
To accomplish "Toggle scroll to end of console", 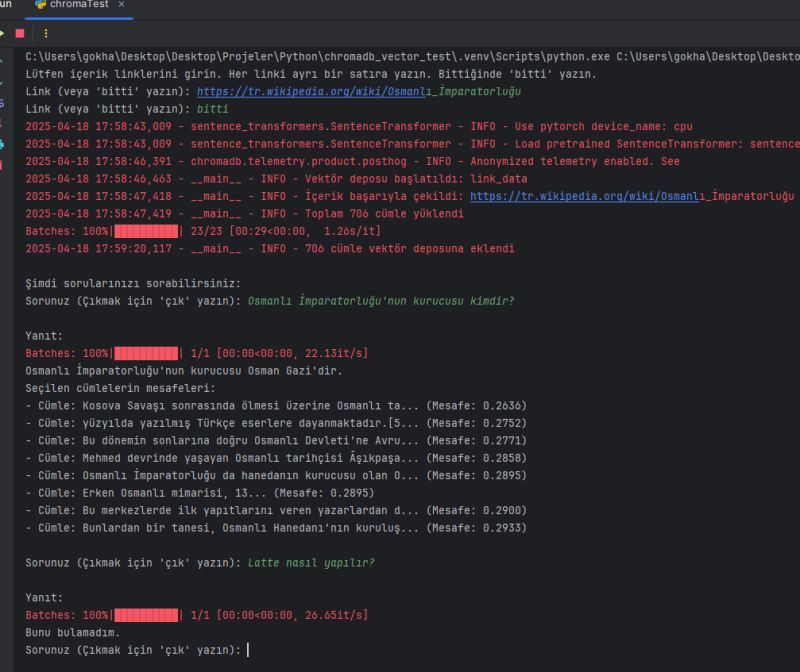I will (3, 122).
